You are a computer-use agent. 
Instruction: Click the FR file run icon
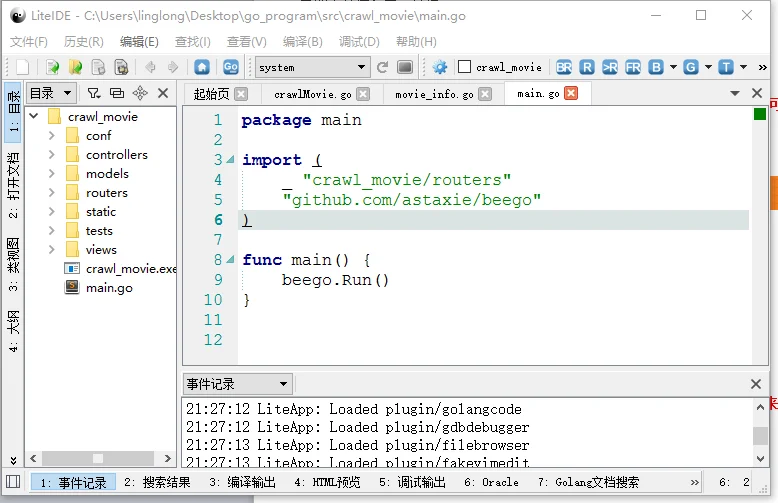point(633,67)
